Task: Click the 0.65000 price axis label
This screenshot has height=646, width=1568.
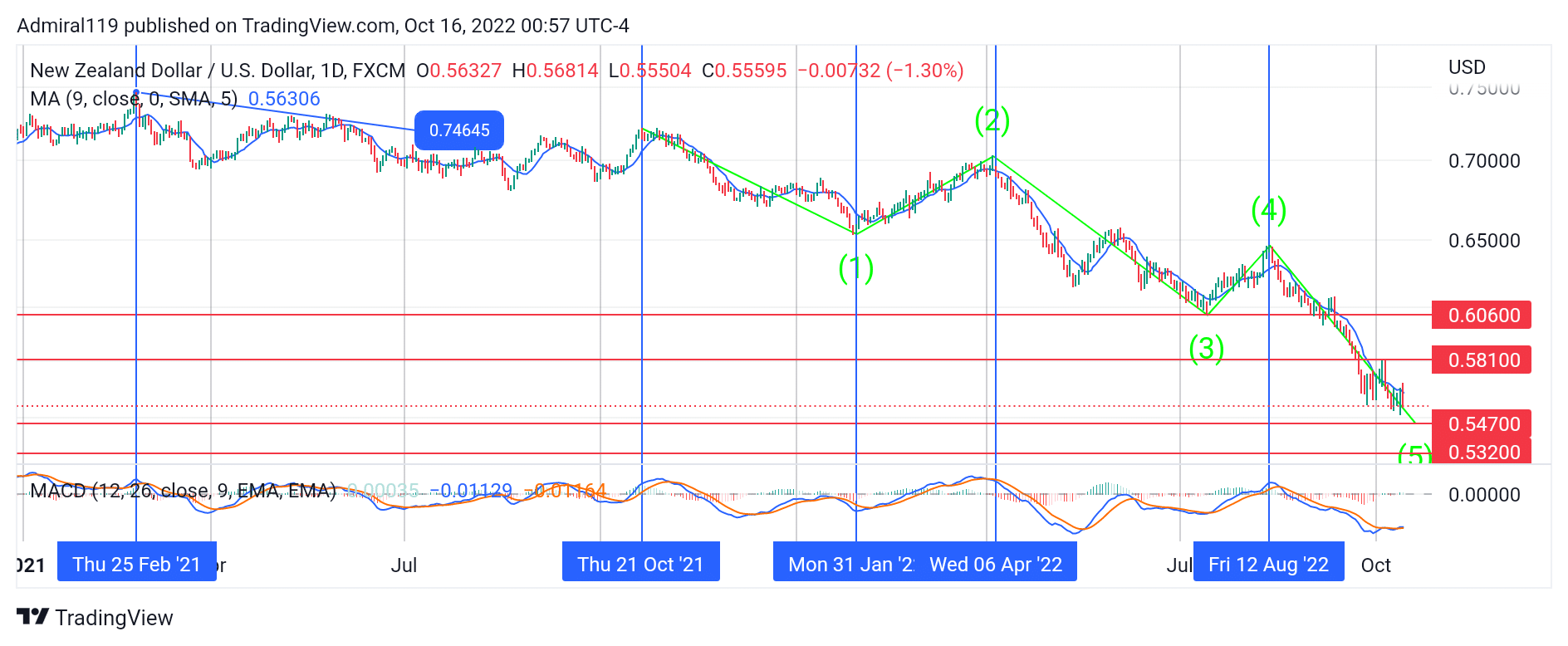Action: (x=1484, y=241)
